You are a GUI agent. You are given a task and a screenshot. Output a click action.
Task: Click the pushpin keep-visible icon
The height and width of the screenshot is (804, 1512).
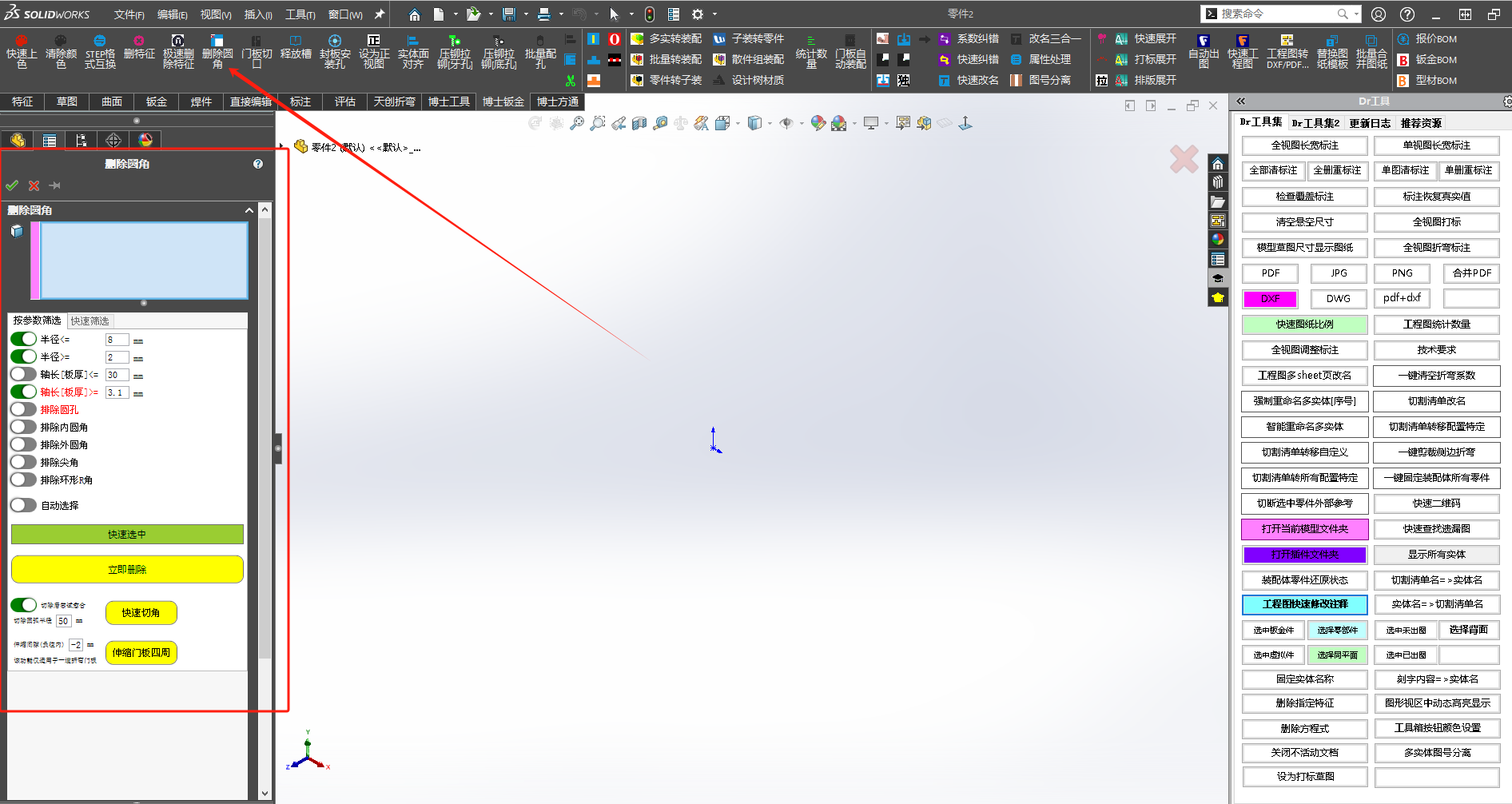(x=54, y=185)
